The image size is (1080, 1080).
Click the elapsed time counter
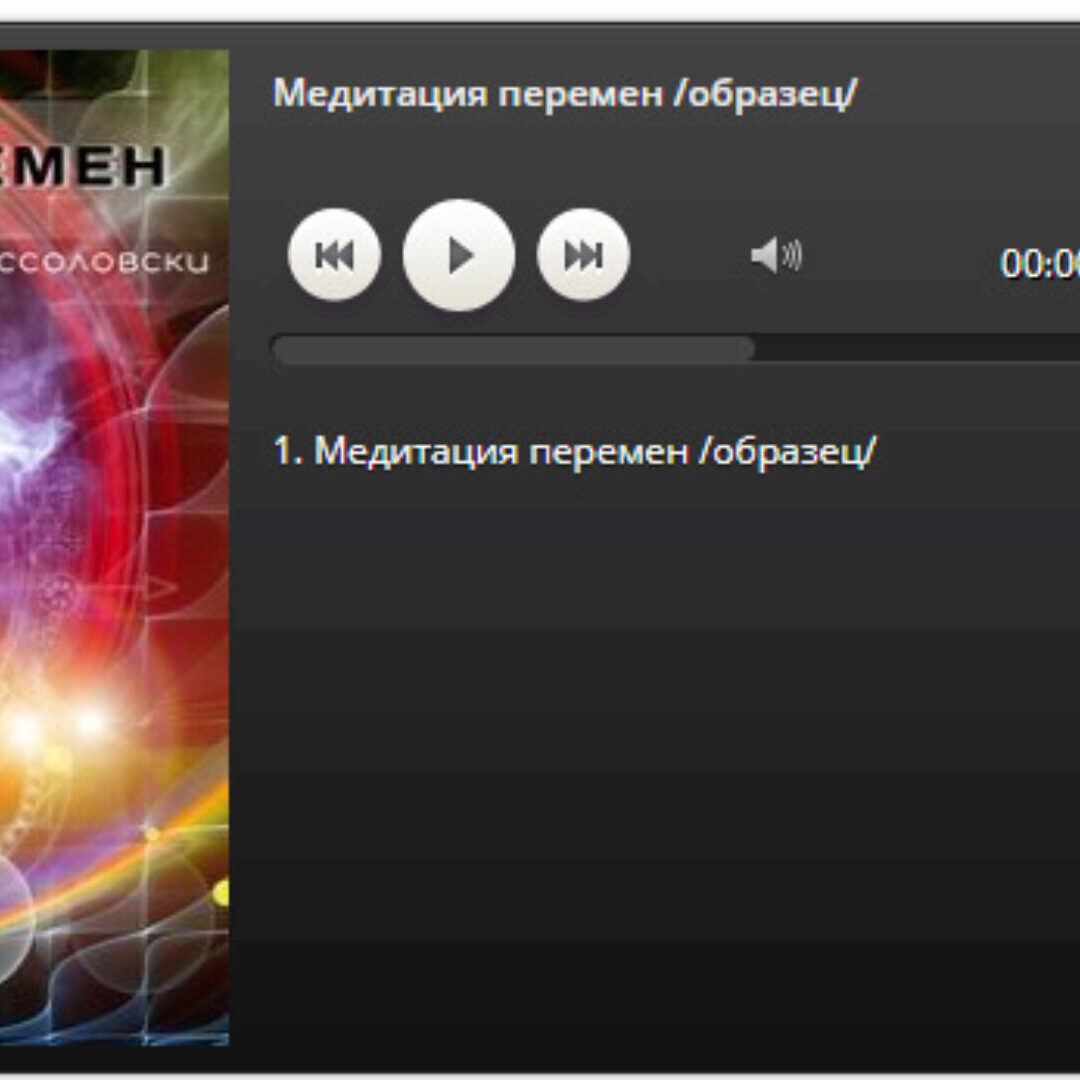(1039, 263)
